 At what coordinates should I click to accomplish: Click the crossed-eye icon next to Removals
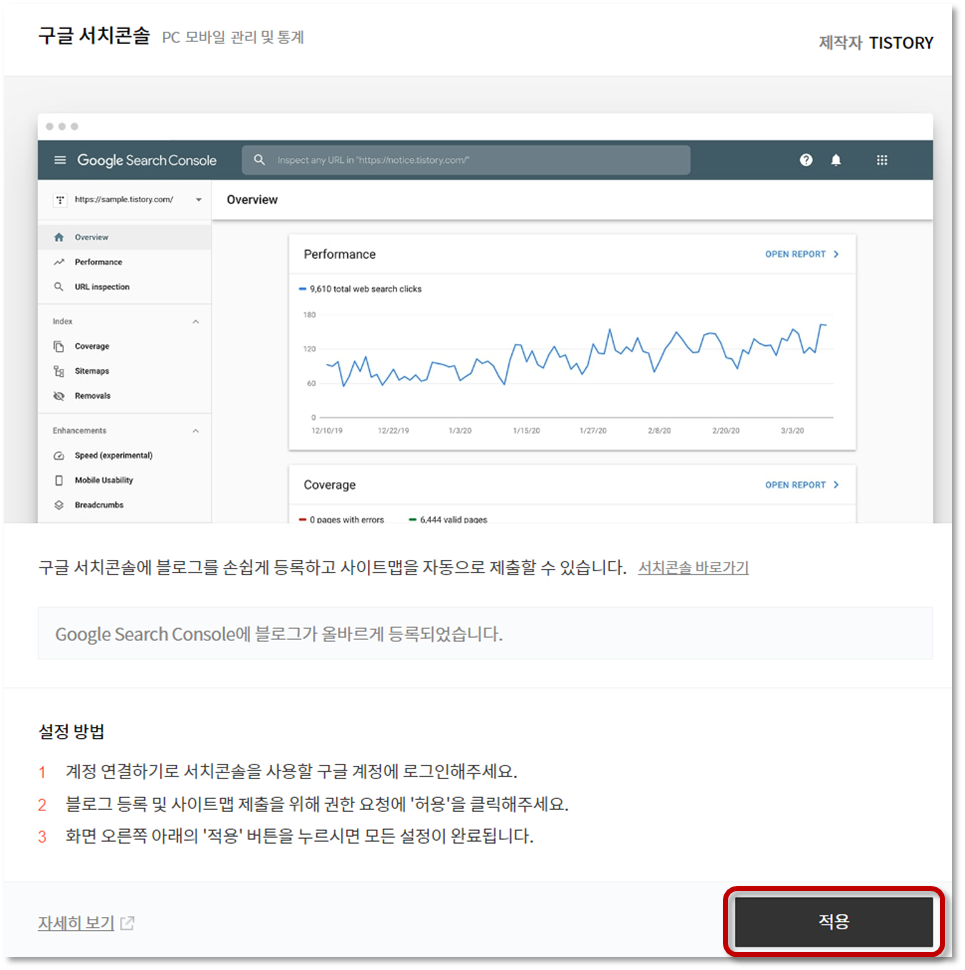[59, 396]
